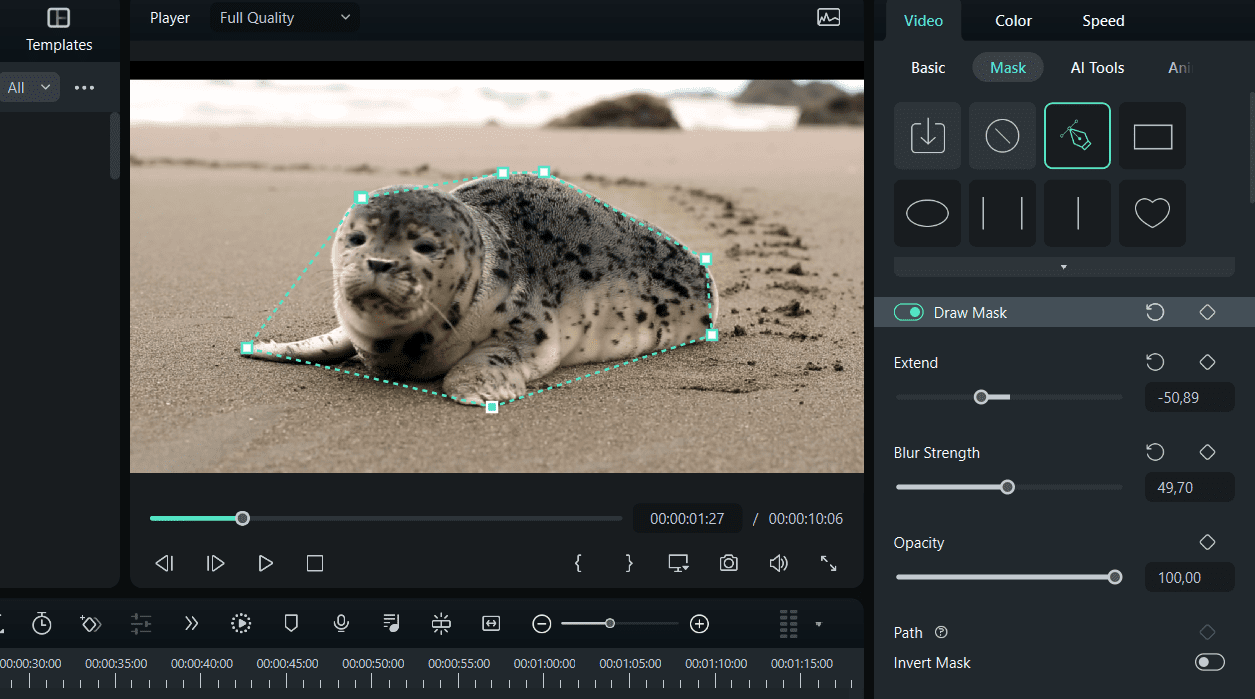This screenshot has height=699, width=1255.
Task: Toggle the Draw Mask switch off
Action: [x=908, y=312]
